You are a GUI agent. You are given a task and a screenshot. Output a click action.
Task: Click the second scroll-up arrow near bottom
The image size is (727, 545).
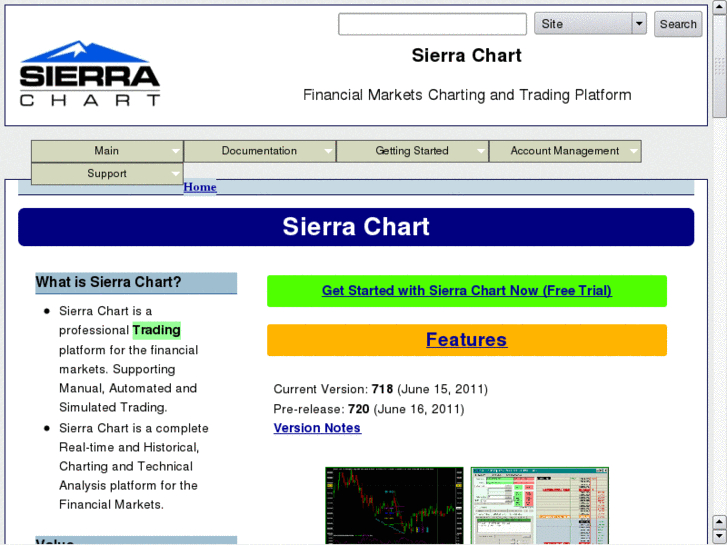point(720,522)
